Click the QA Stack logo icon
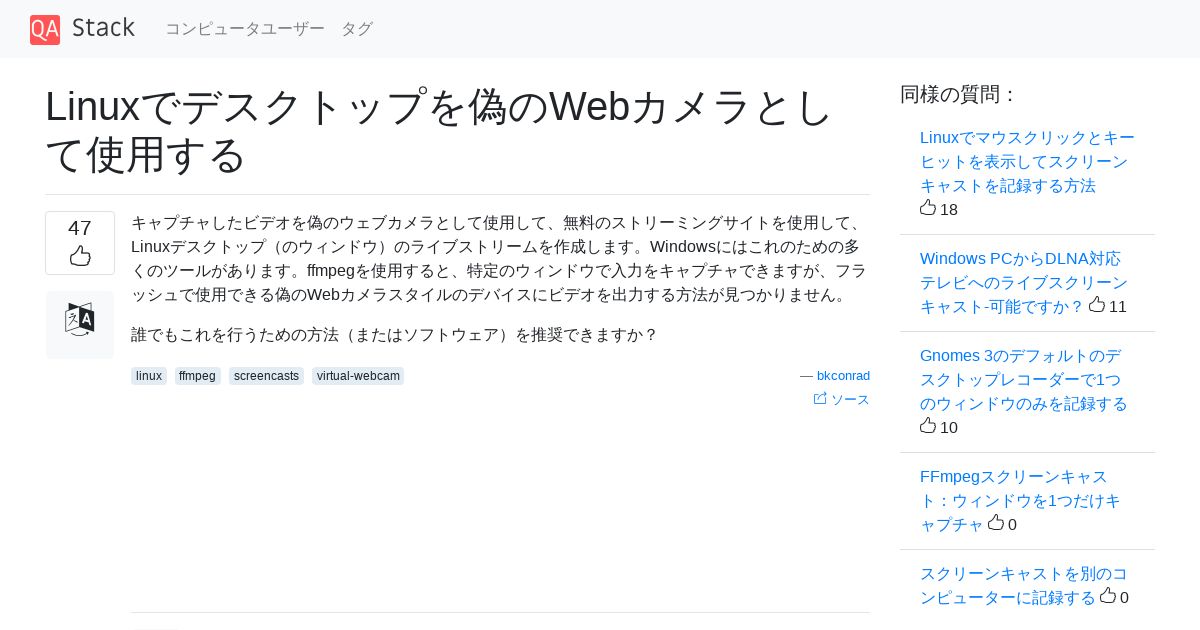 tap(45, 29)
